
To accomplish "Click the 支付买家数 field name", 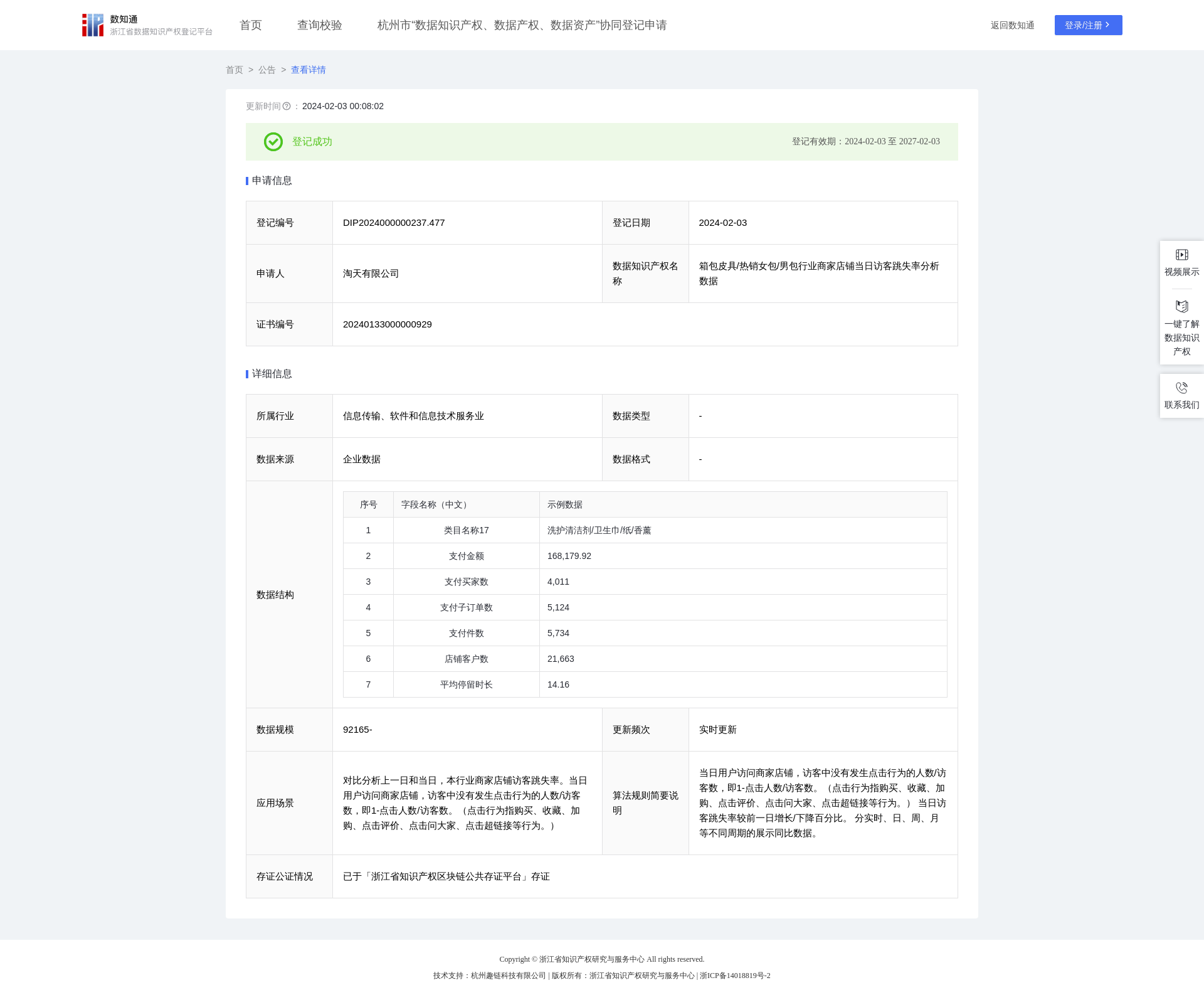I will click(467, 582).
